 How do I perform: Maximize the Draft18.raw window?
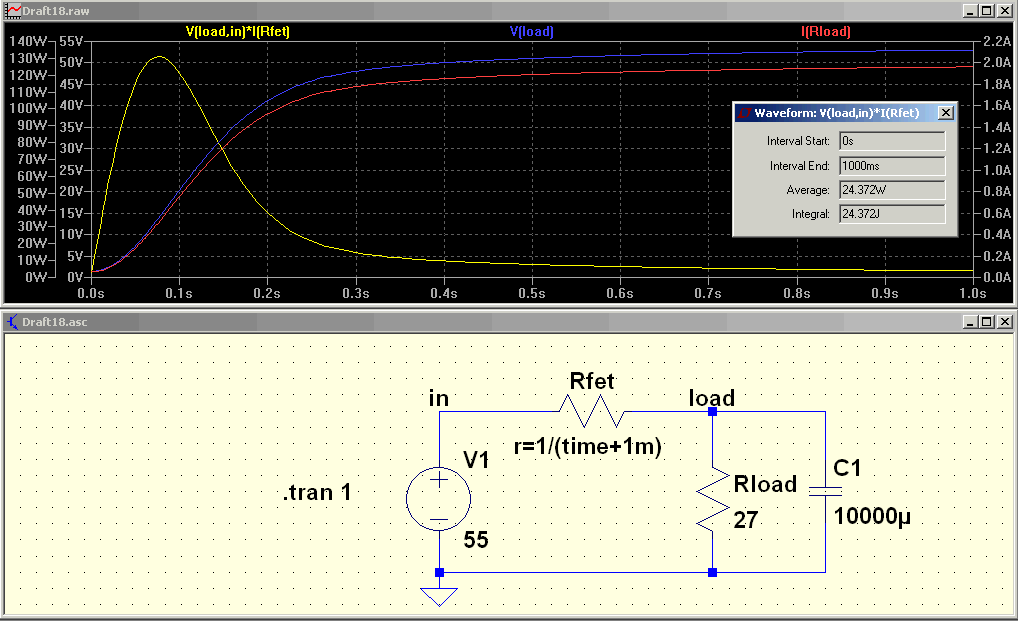pos(987,11)
